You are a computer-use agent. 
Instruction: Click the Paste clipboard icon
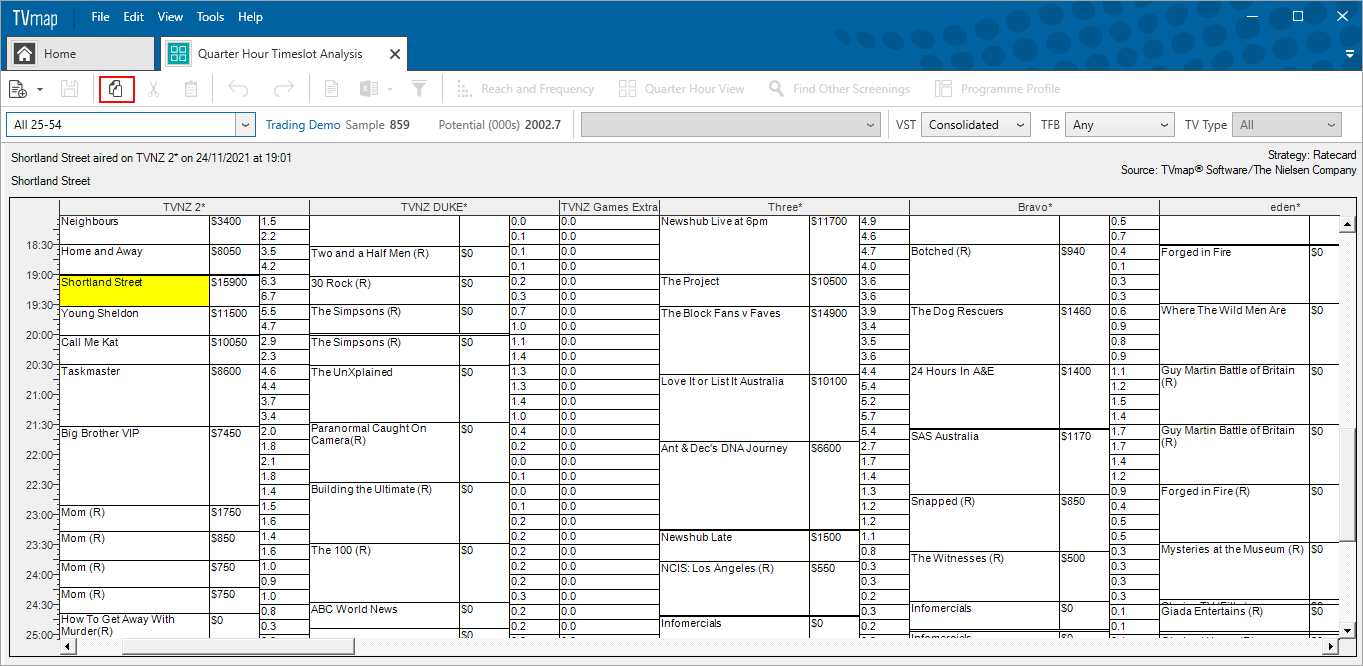tap(191, 89)
